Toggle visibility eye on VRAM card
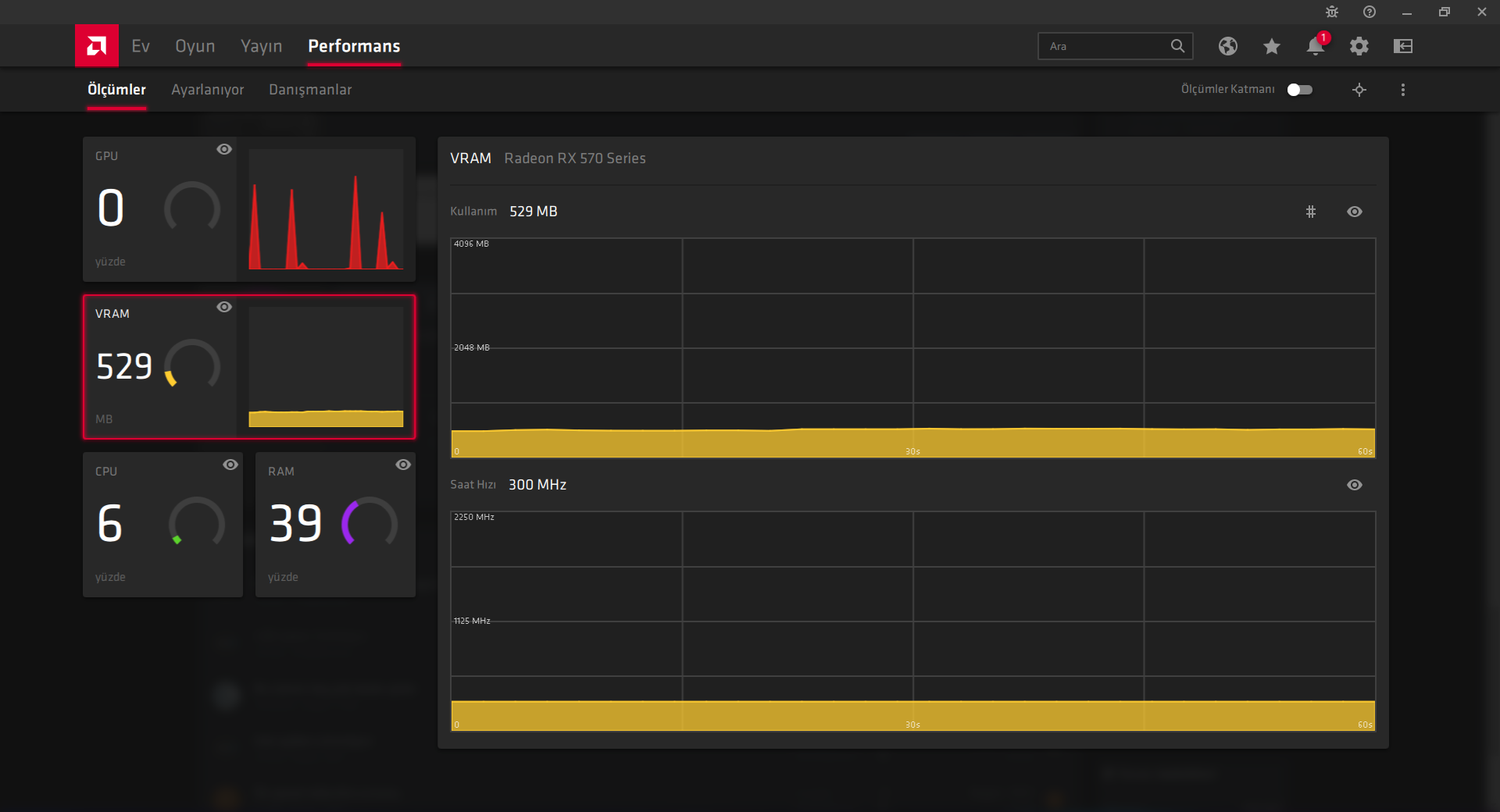Image resolution: width=1500 pixels, height=812 pixels. pos(224,307)
